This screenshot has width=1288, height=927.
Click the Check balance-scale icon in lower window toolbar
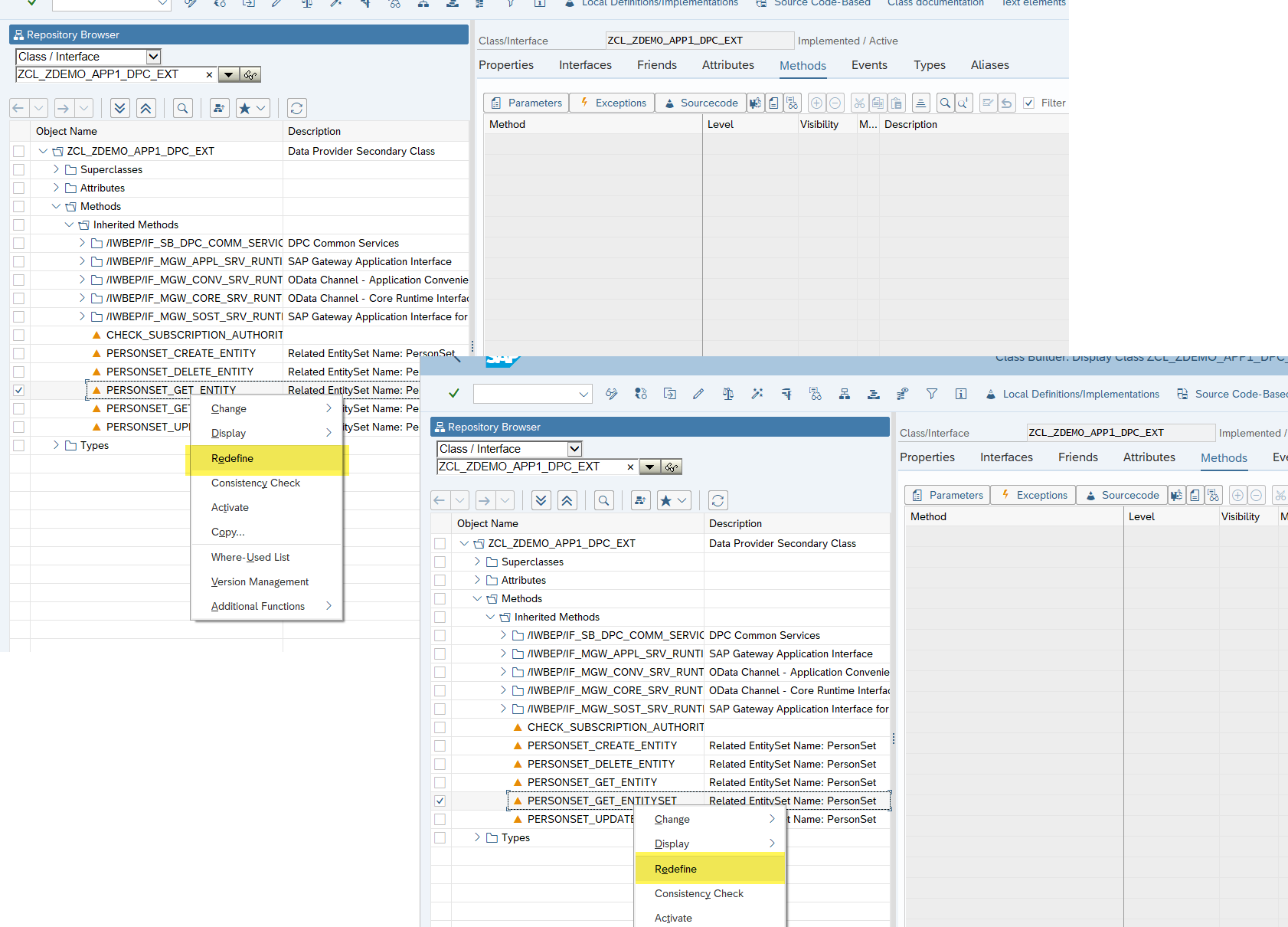[728, 394]
